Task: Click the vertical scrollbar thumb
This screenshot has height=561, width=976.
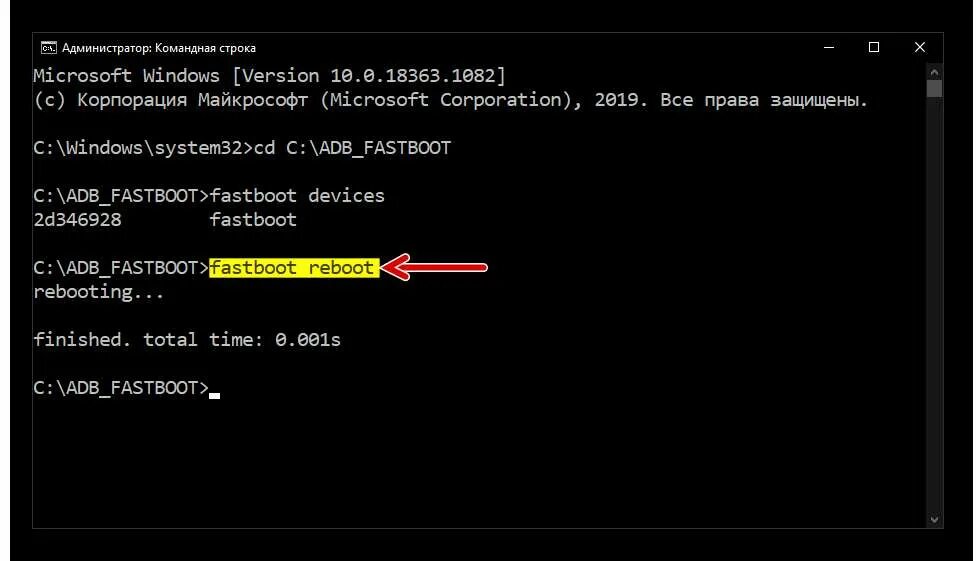Action: click(934, 88)
